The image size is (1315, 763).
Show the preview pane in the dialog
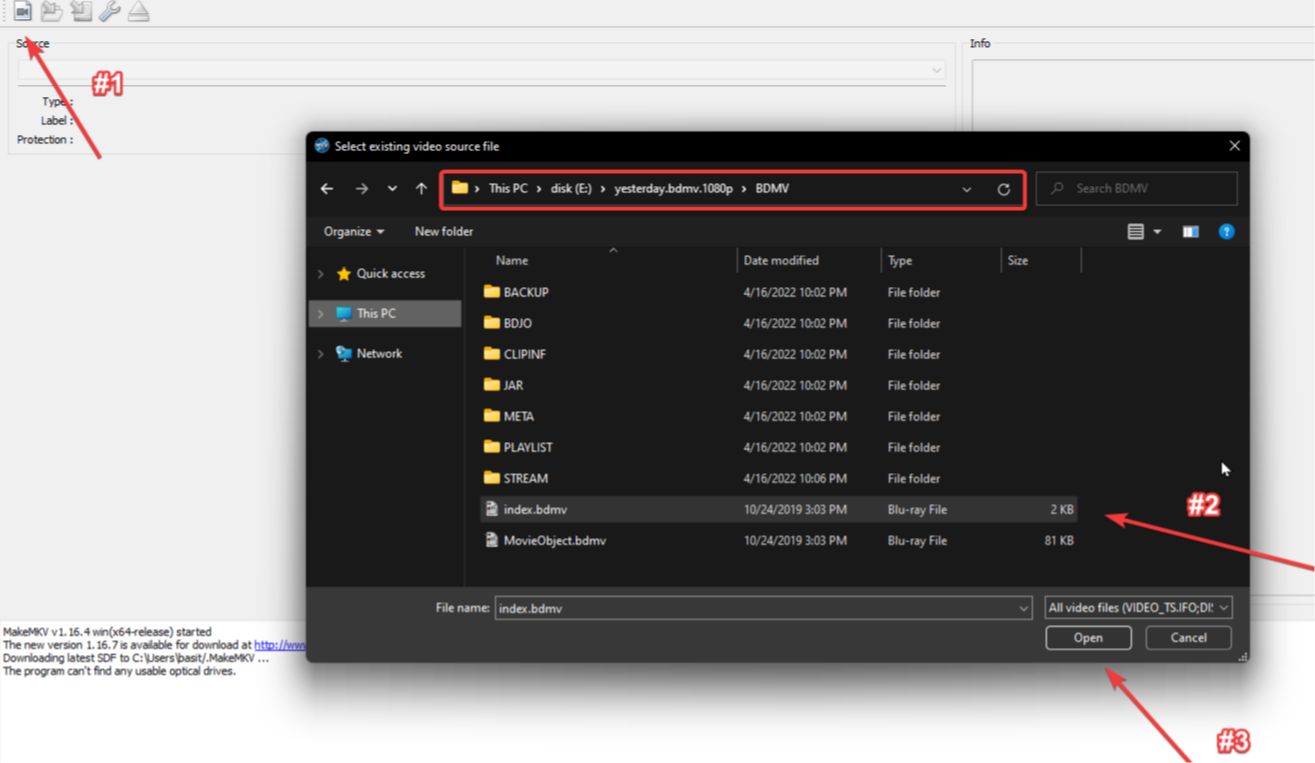[x=1190, y=231]
